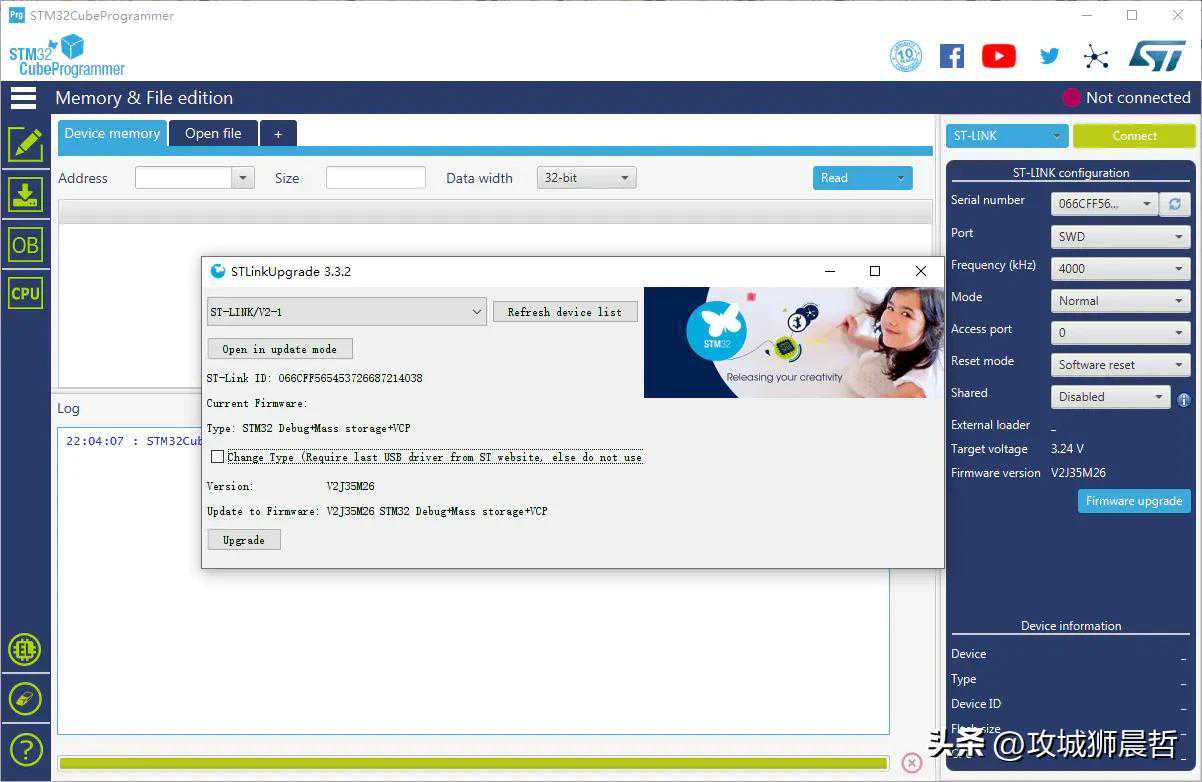The image size is (1202, 782).
Task: Open the Option Bytes (OB) icon
Action: [x=25, y=244]
